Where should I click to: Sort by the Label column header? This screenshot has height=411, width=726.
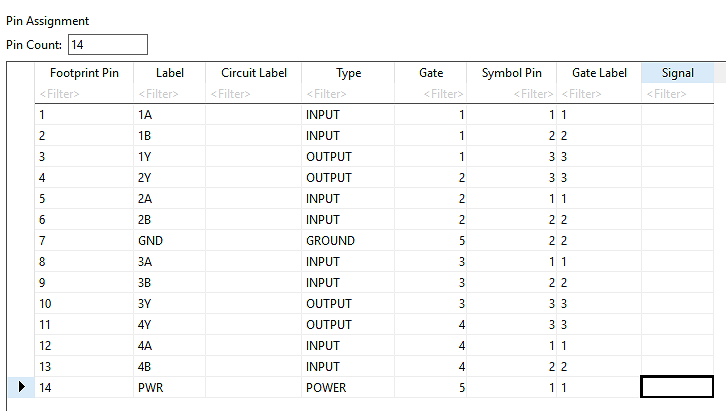pyautogui.click(x=169, y=73)
